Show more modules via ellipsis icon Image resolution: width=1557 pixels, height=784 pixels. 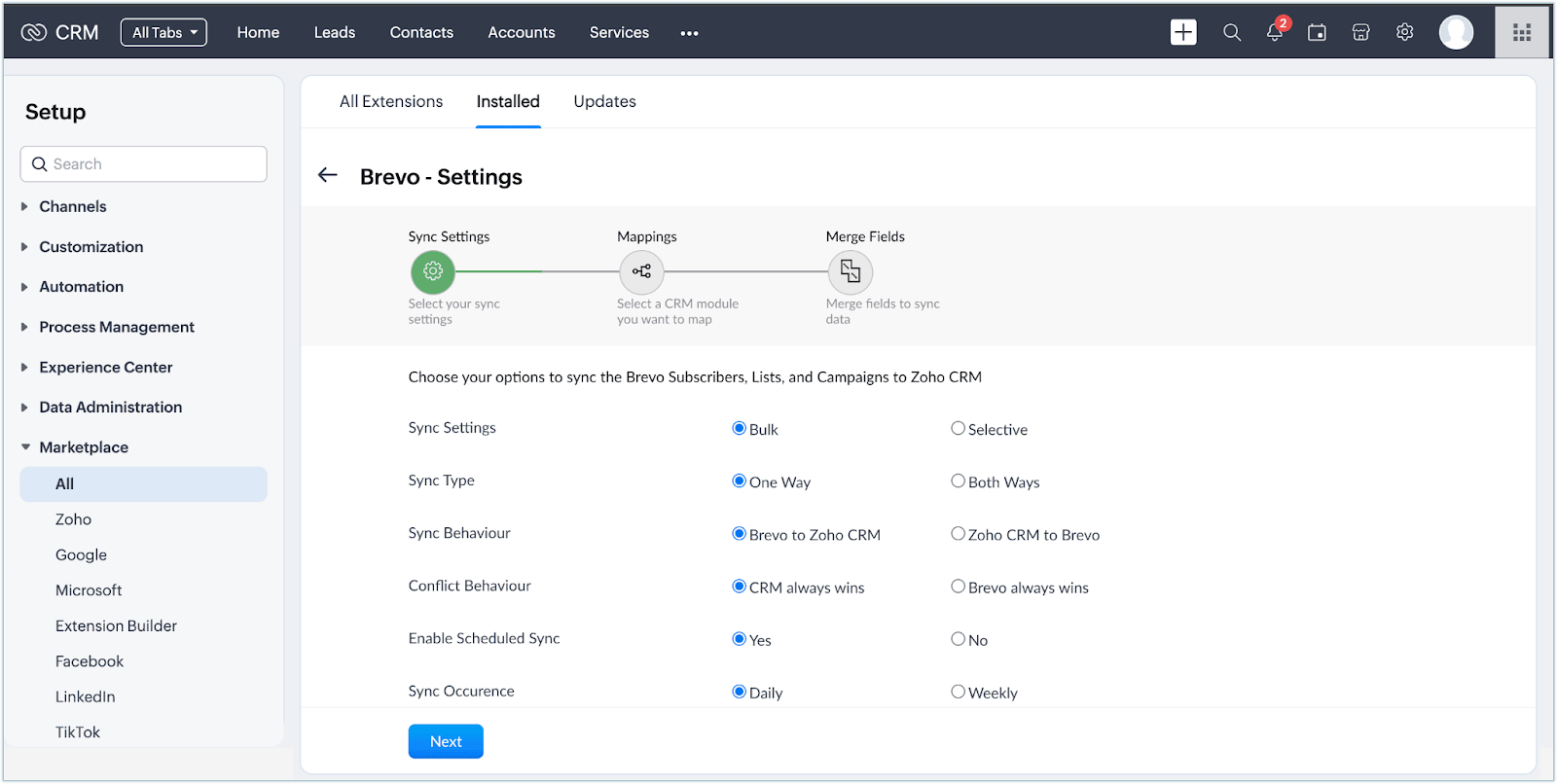point(689,33)
